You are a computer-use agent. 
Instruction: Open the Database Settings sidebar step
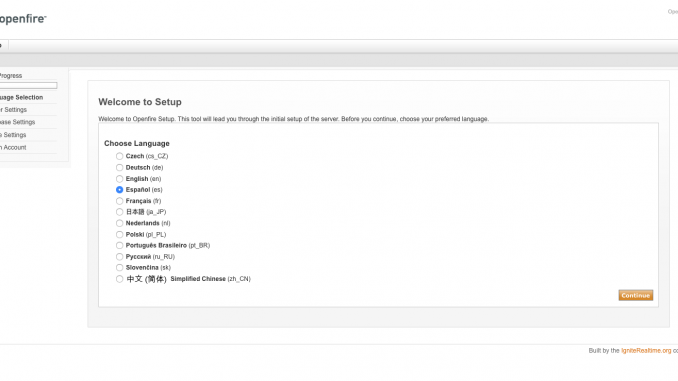pos(17,122)
